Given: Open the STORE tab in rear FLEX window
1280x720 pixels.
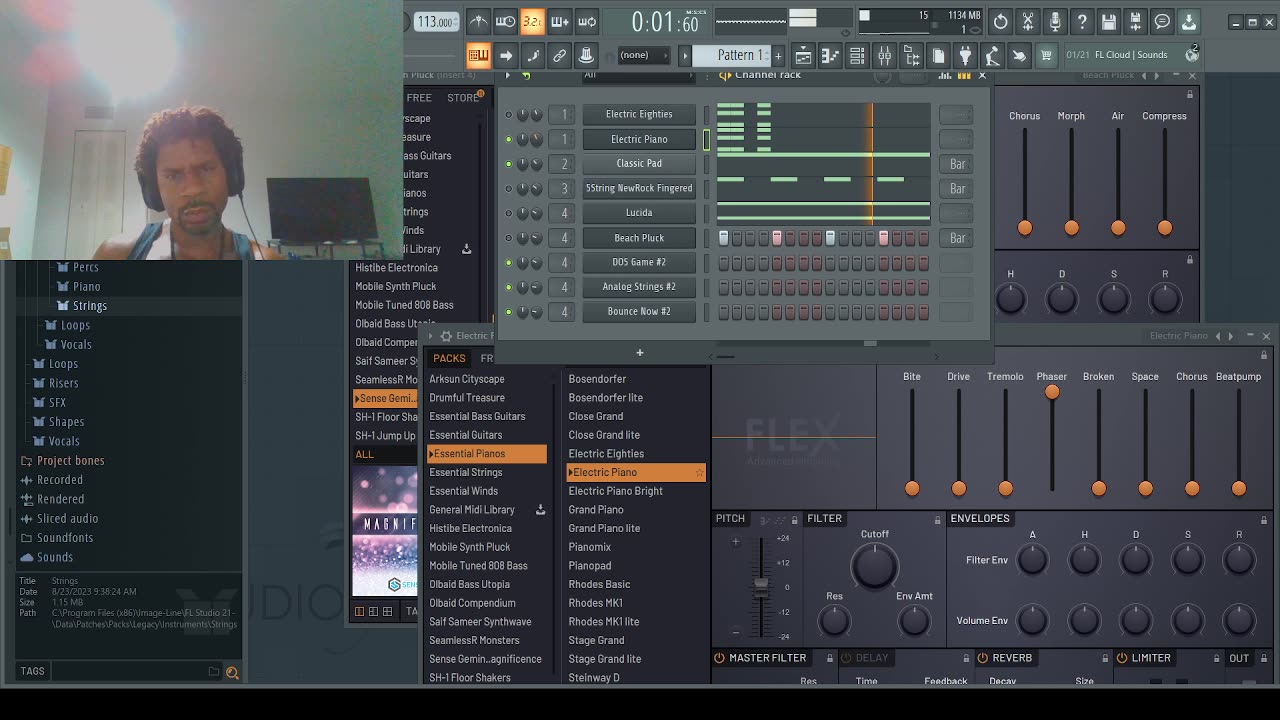Looking at the screenshot, I should (463, 98).
